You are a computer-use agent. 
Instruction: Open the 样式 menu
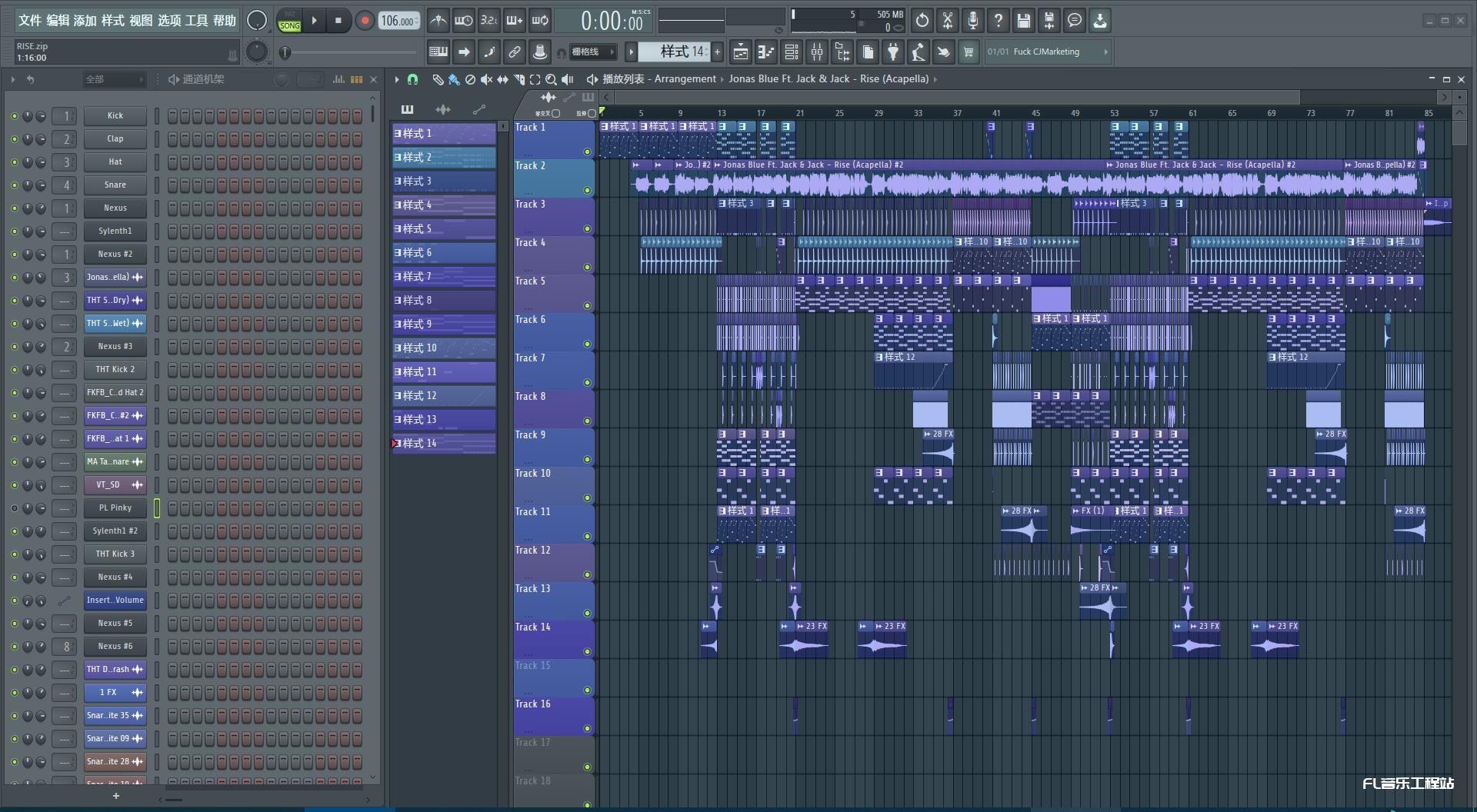coord(113,21)
